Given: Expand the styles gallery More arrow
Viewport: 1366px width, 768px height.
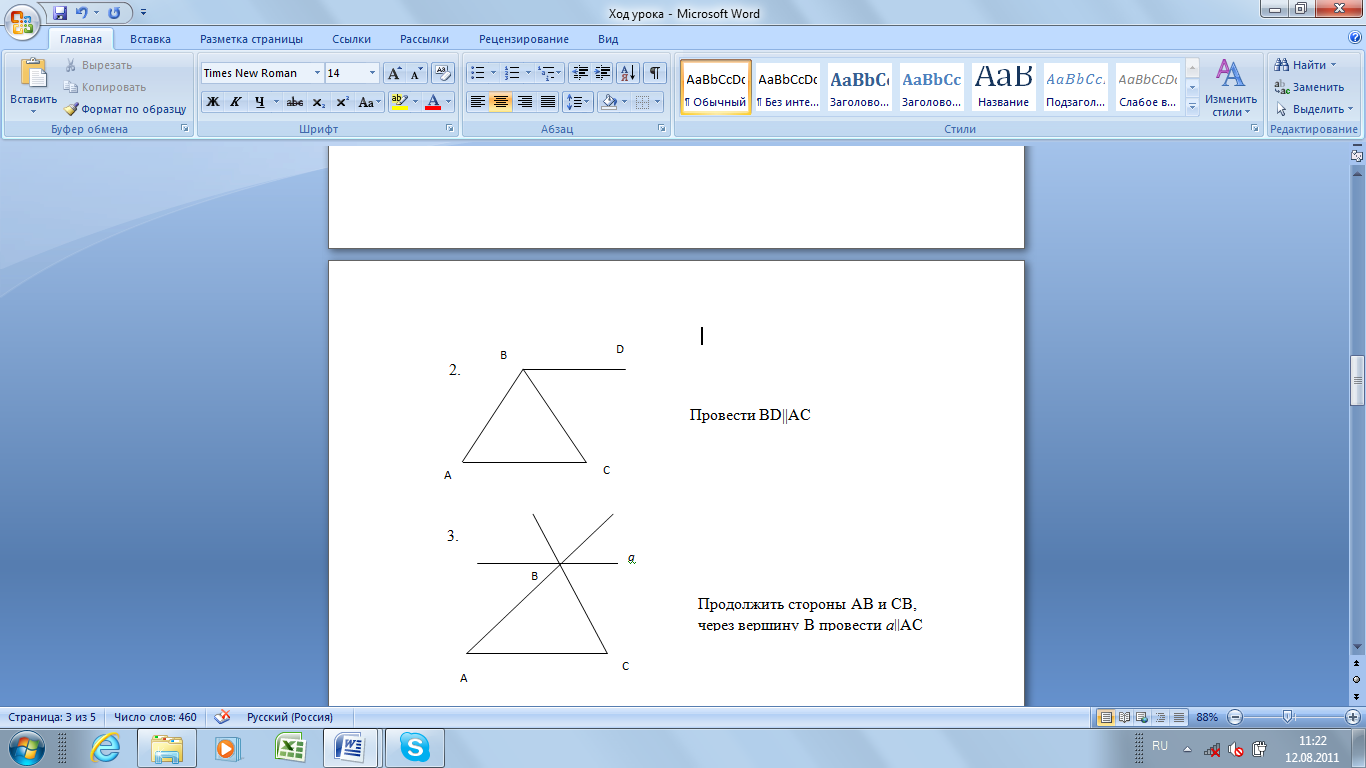Looking at the screenshot, I should pyautogui.click(x=1191, y=107).
